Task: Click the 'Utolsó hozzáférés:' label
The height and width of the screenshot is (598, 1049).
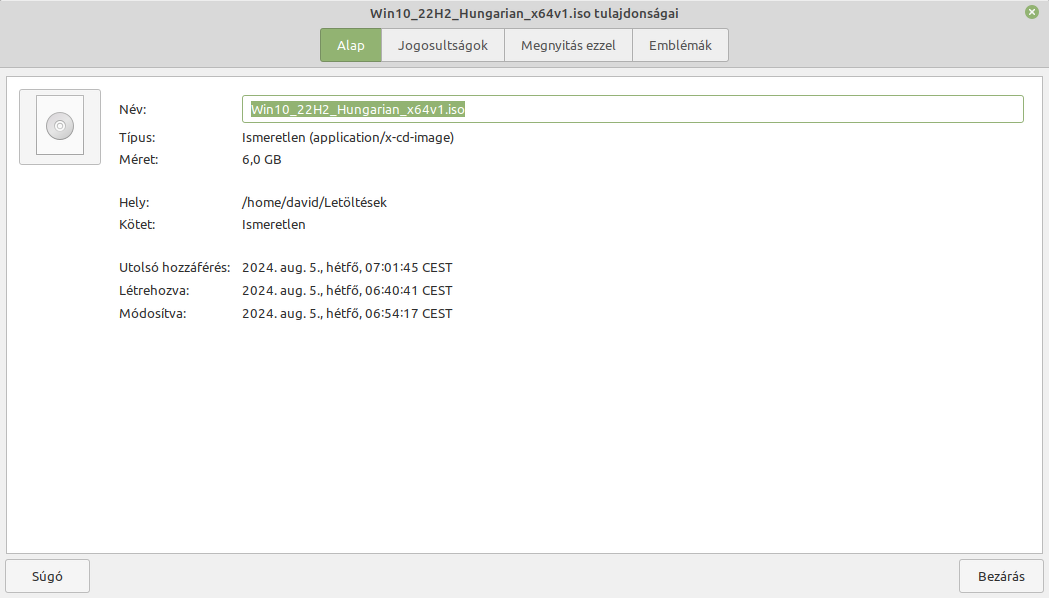Action: (175, 268)
